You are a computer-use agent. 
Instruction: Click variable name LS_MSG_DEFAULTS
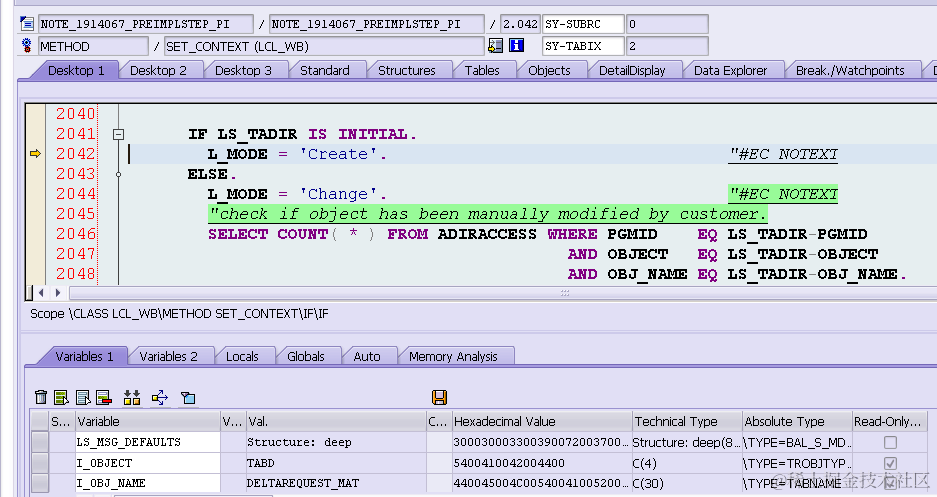[x=128, y=443]
